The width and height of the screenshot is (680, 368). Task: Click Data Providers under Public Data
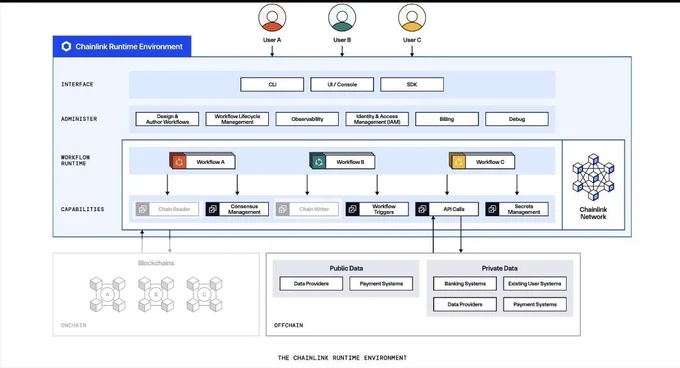pyautogui.click(x=311, y=284)
